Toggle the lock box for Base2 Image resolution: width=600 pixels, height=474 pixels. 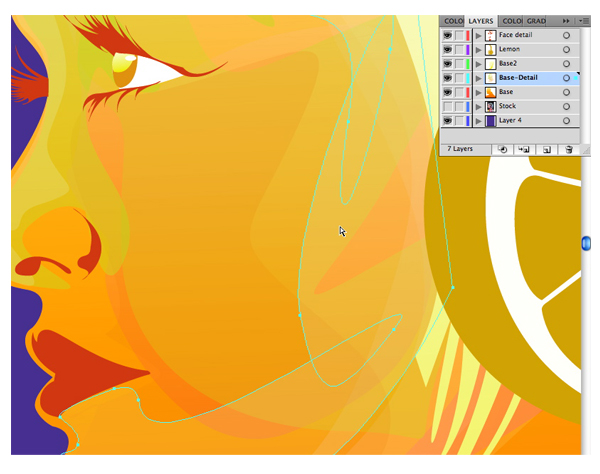459,64
